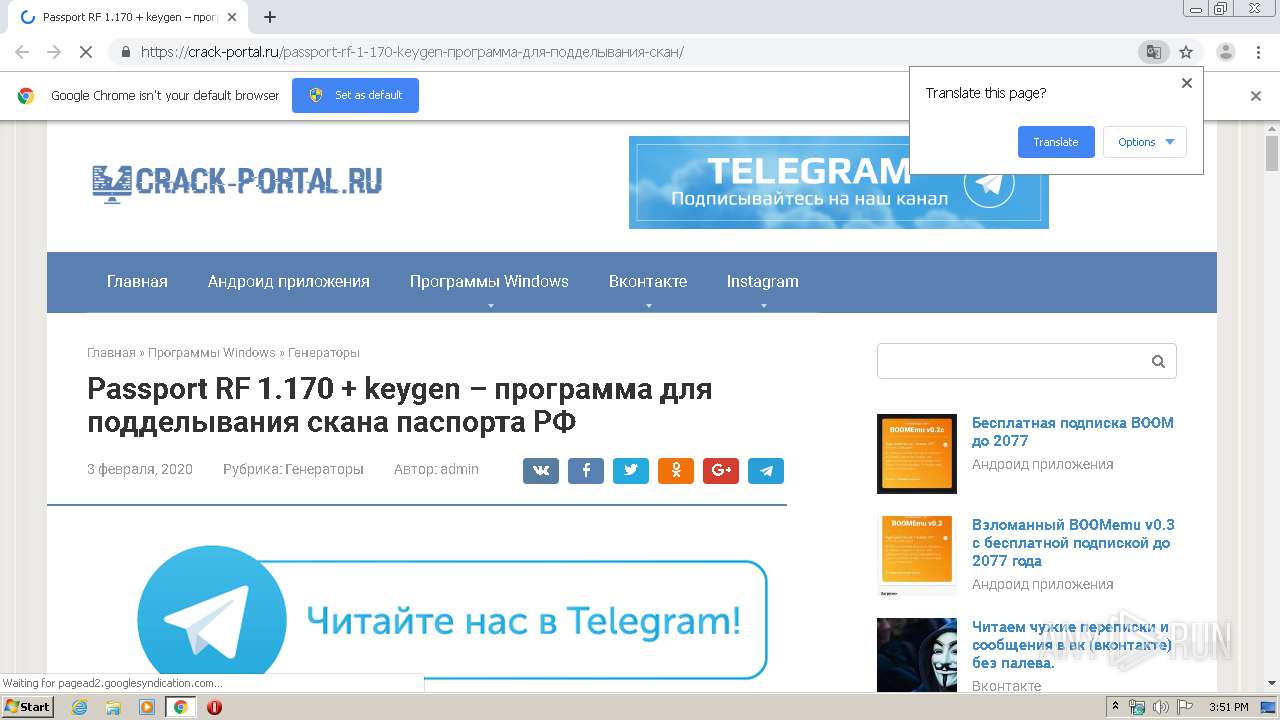The width and height of the screenshot is (1280, 720).
Task: Click the Anonymous mask thumbnail
Action: 917,655
